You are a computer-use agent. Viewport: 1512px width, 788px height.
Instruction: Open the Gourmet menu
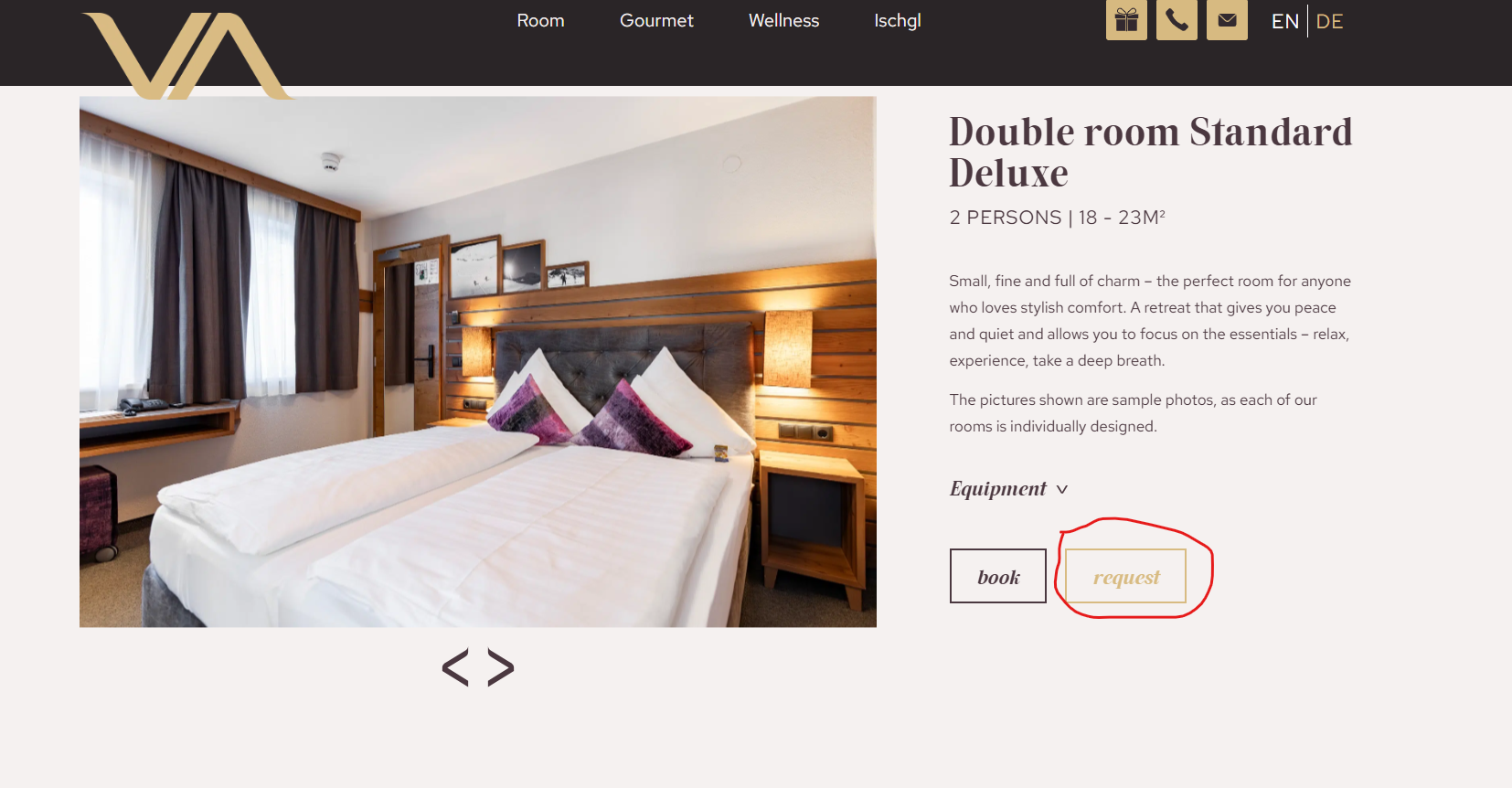pyautogui.click(x=656, y=20)
